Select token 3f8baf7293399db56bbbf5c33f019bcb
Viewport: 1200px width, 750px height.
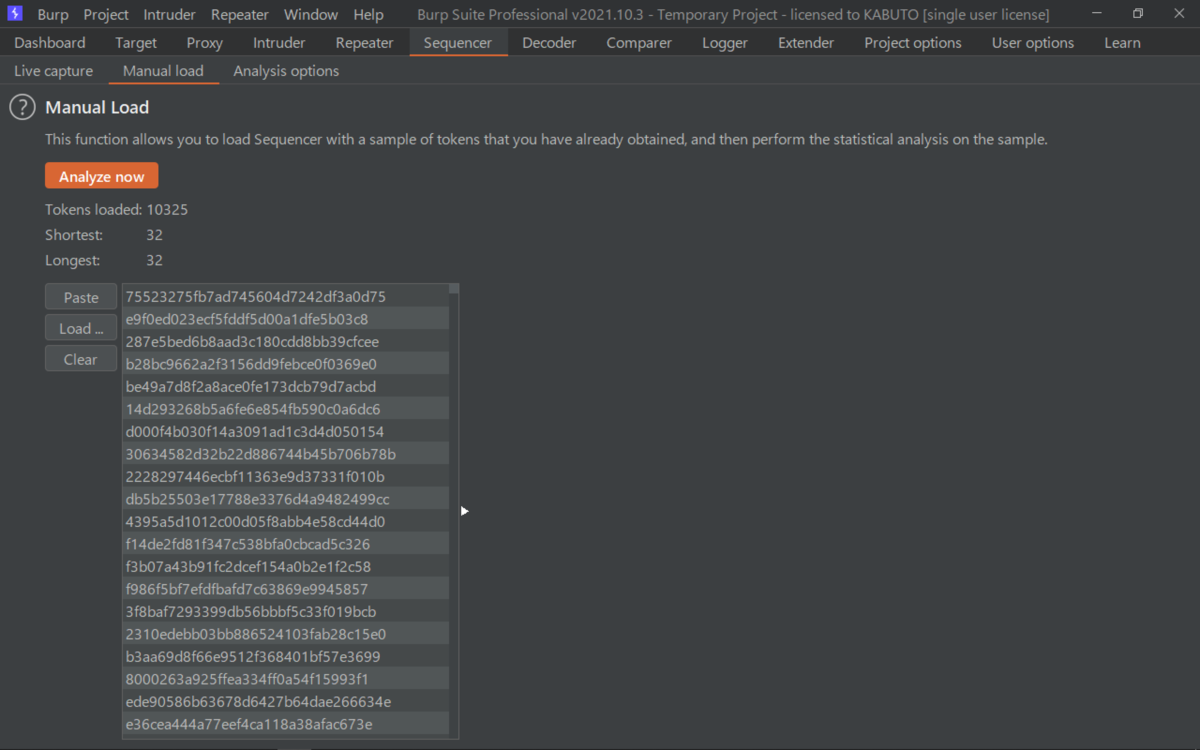tap(286, 611)
